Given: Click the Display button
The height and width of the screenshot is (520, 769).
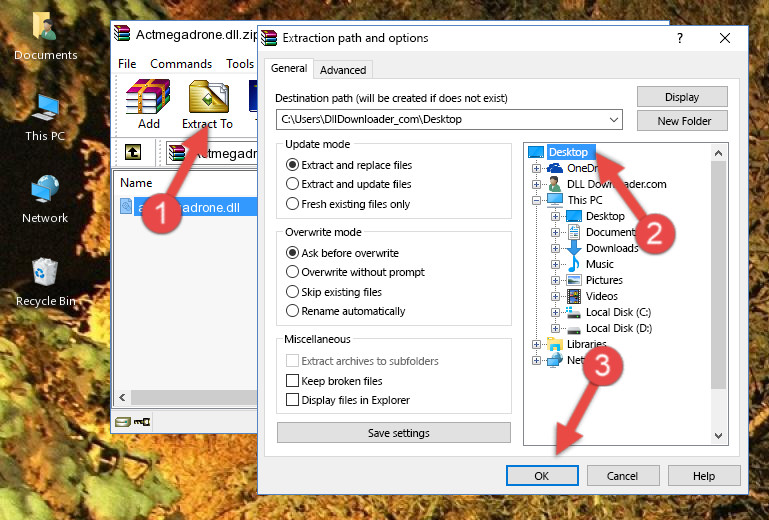Looking at the screenshot, I should (682, 97).
